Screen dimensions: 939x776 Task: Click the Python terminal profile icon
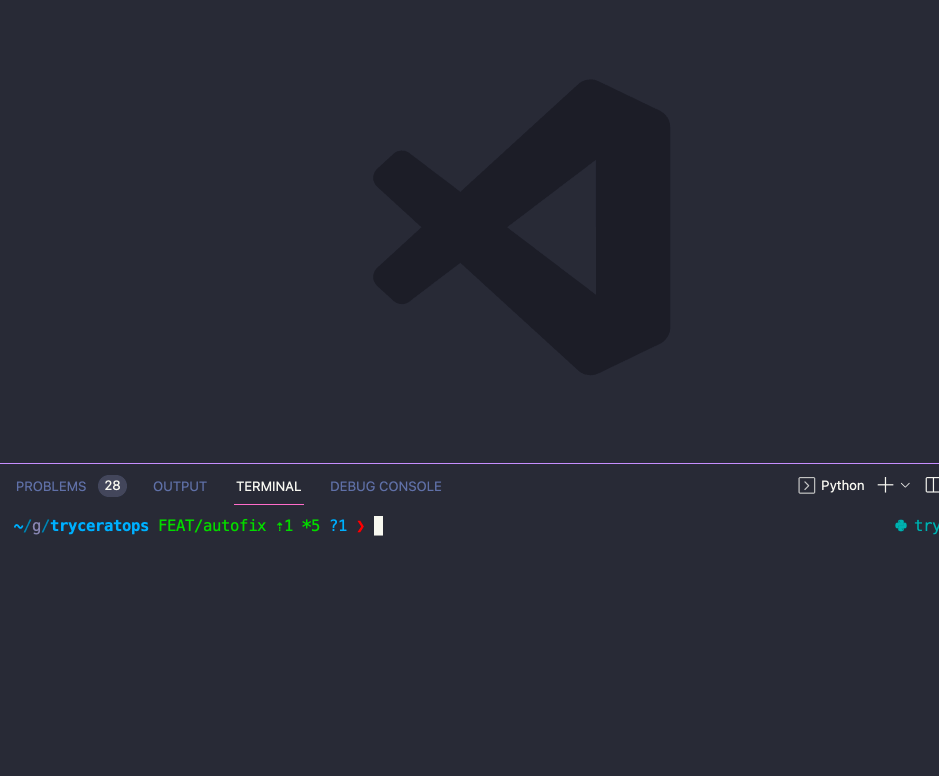click(x=806, y=486)
